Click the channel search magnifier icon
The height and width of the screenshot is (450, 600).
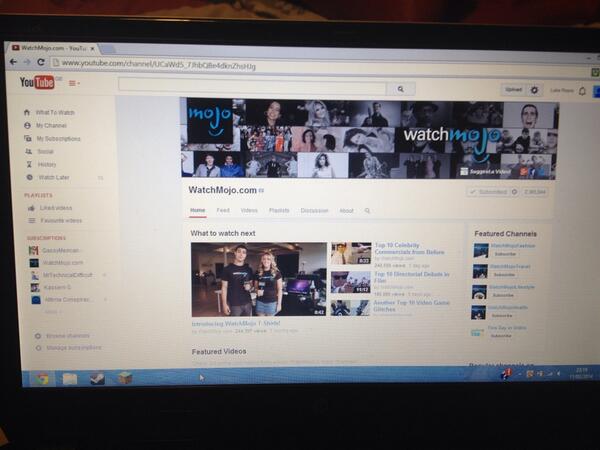tap(367, 211)
